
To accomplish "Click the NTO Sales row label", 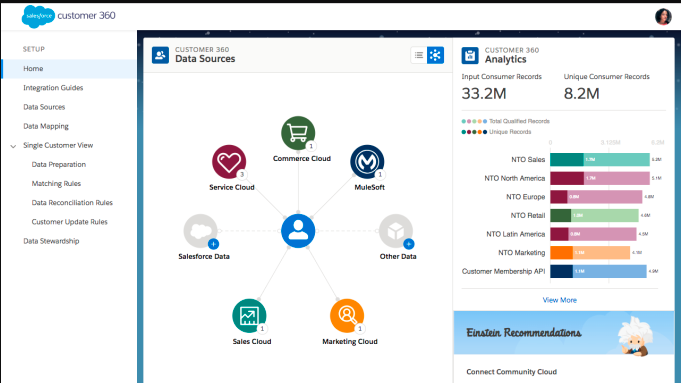I will coord(528,159).
